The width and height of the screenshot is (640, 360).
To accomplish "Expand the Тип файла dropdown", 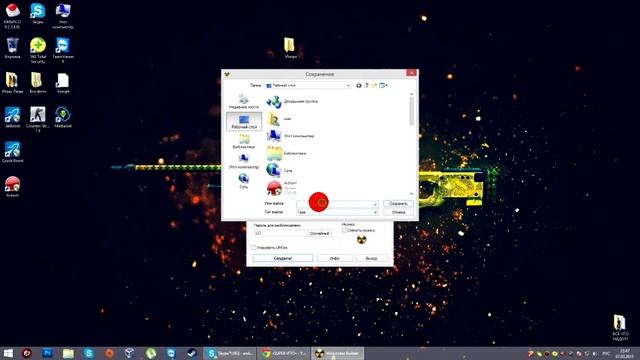I will point(375,212).
